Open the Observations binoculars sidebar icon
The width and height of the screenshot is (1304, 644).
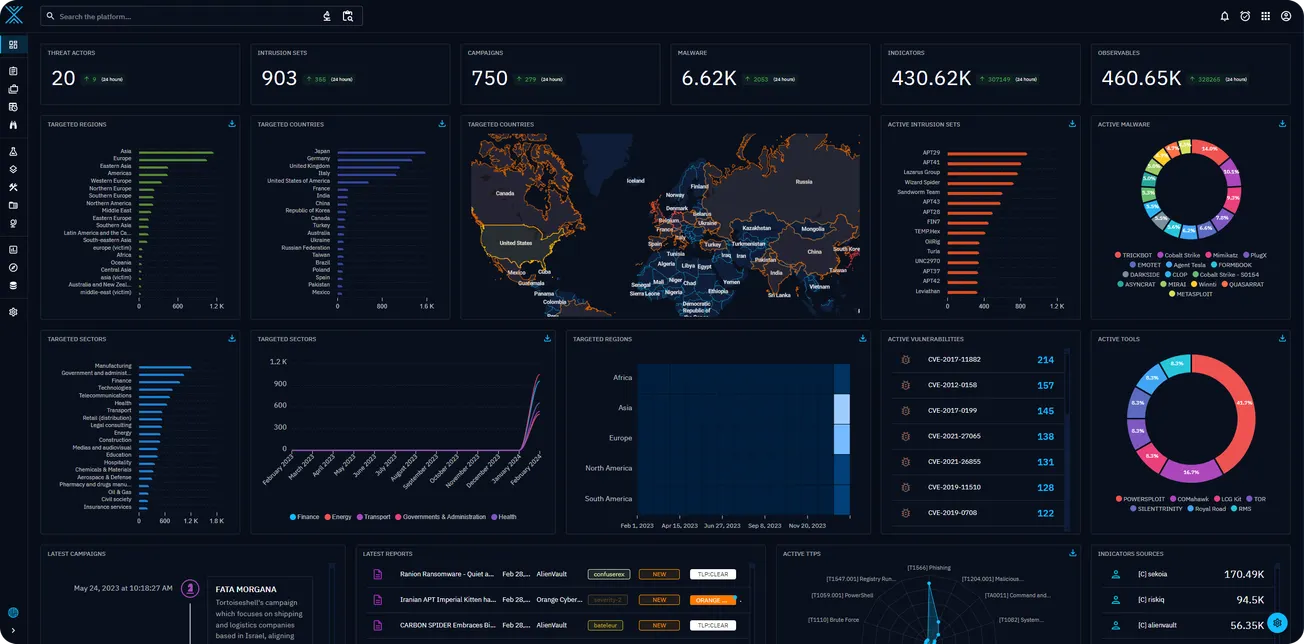pos(13,125)
